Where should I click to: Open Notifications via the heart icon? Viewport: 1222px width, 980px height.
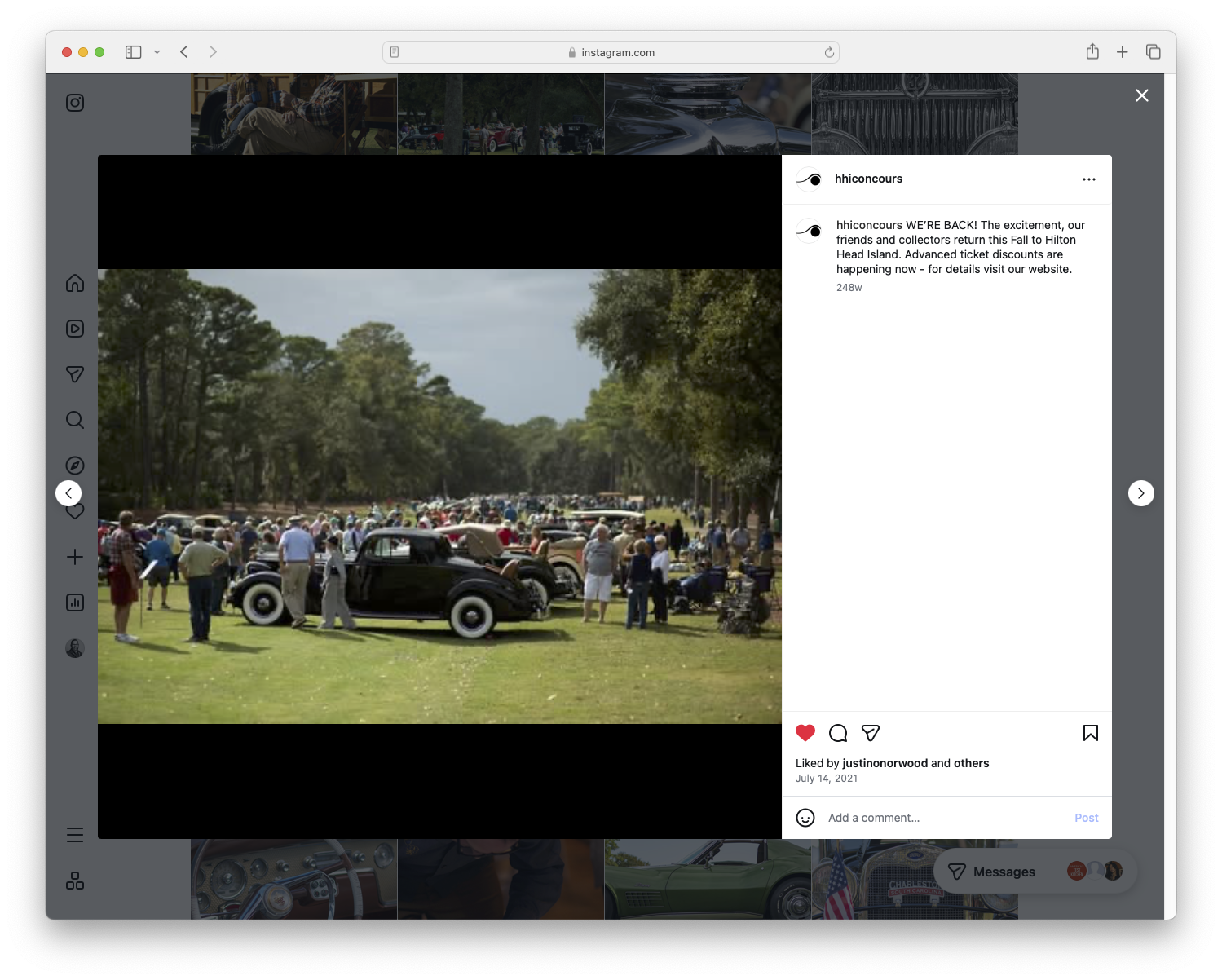(74, 511)
